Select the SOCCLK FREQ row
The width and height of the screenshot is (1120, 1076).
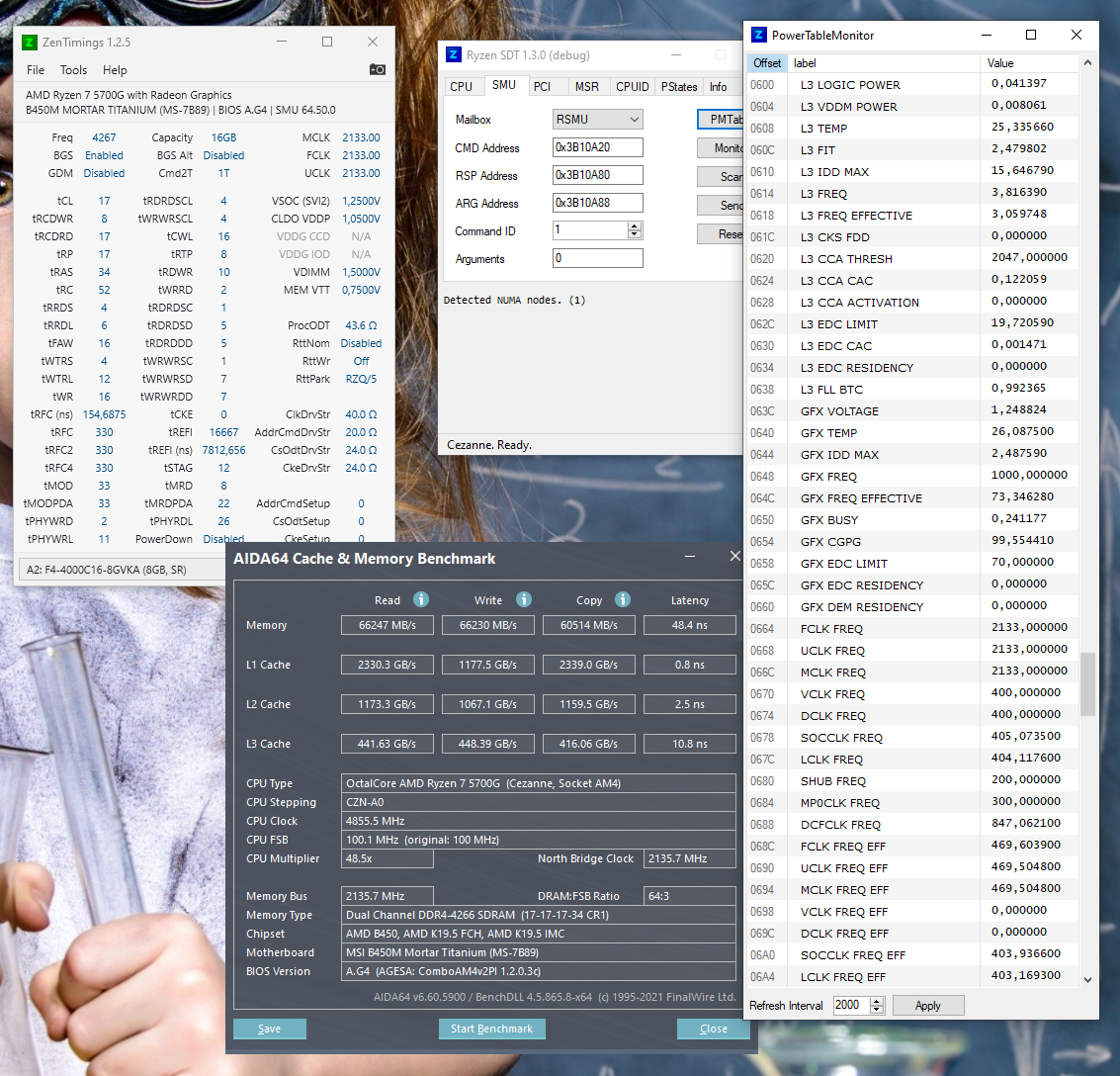click(x=912, y=738)
